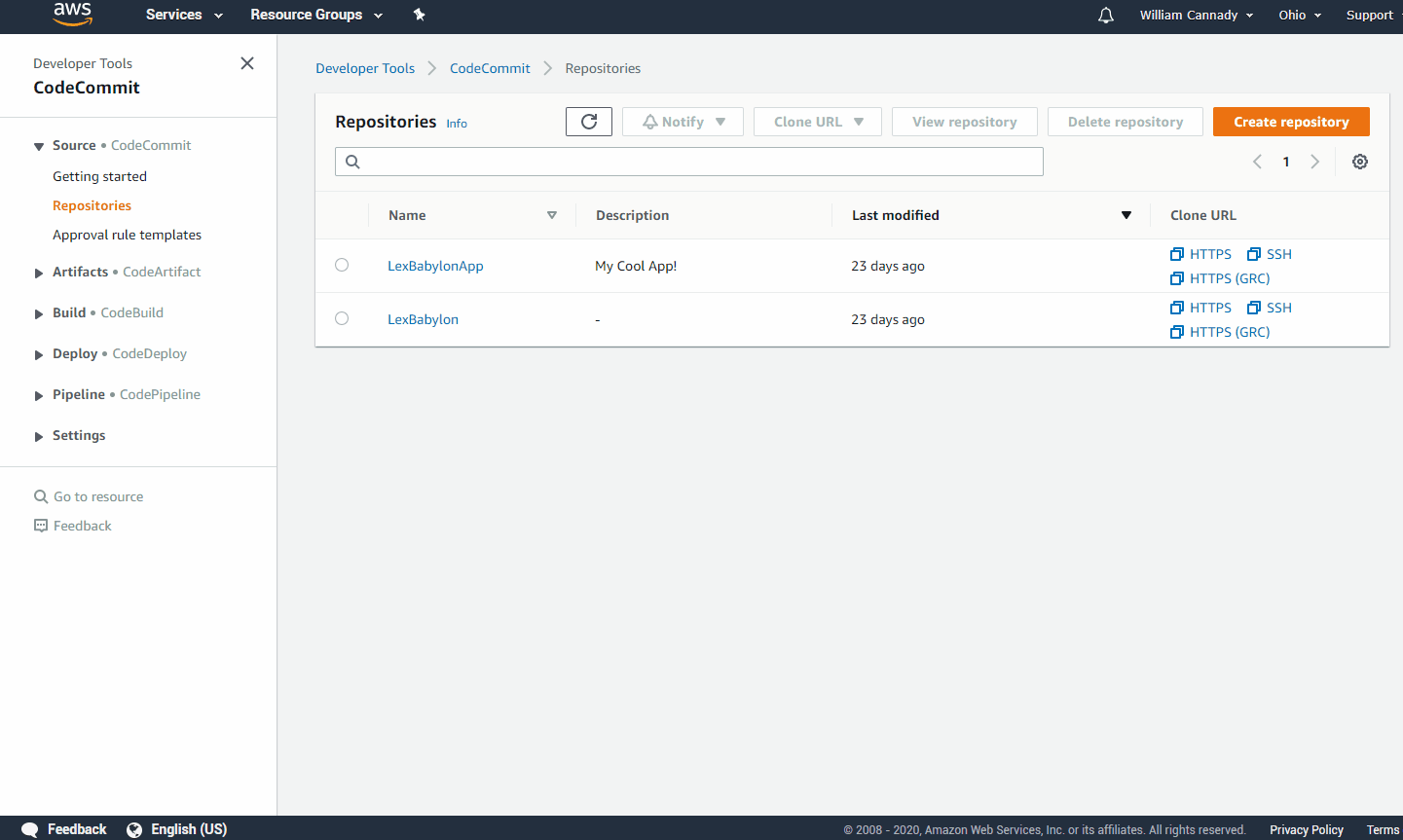The width and height of the screenshot is (1403, 840).
Task: Change language from English (US)
Action: coord(189,829)
